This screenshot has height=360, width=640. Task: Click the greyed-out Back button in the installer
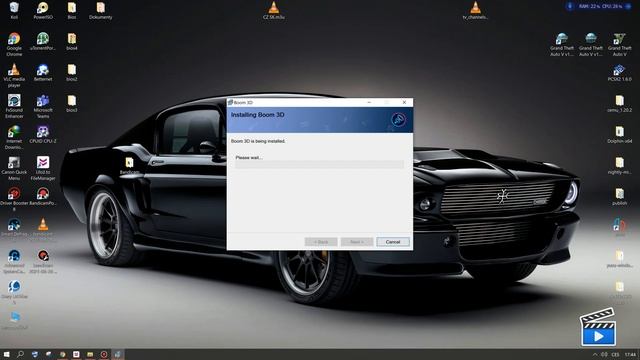click(321, 242)
